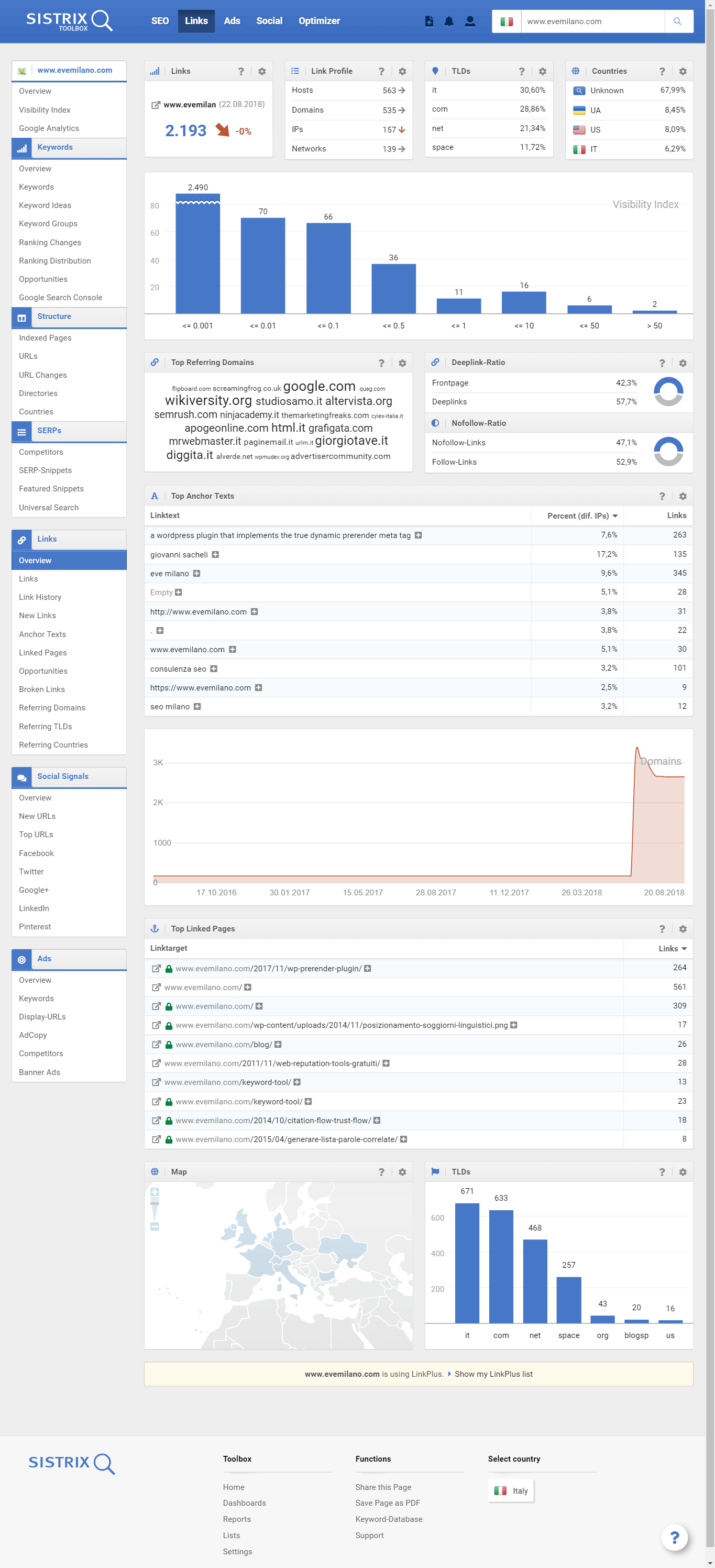Screen dimensions: 715x1568
Task: Open Banner Ads in sidebar
Action: click(40, 1072)
